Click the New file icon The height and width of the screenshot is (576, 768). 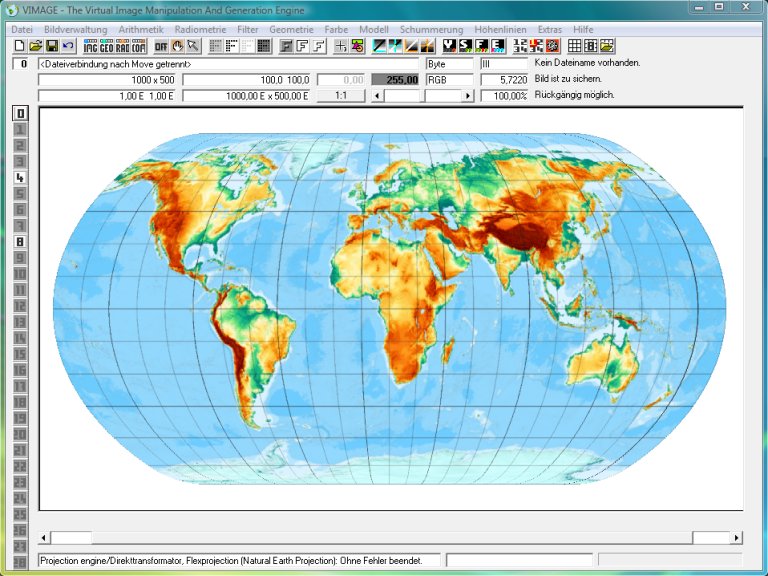(x=19, y=46)
